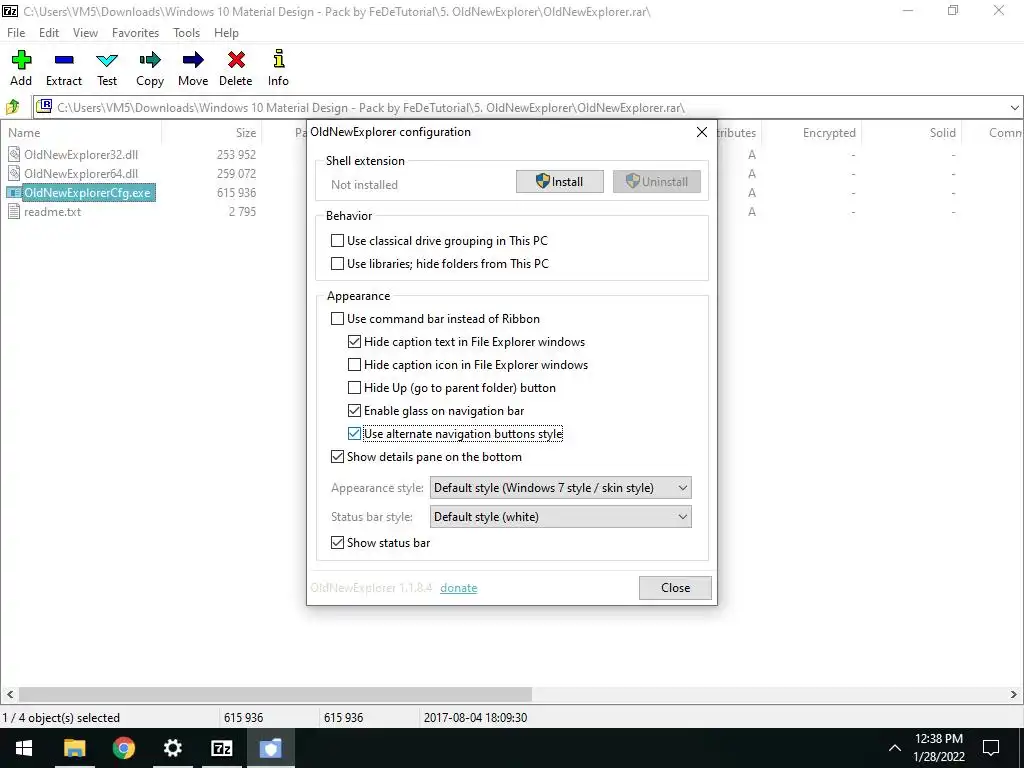
Task: Click size value 2 795
Action: (242, 212)
